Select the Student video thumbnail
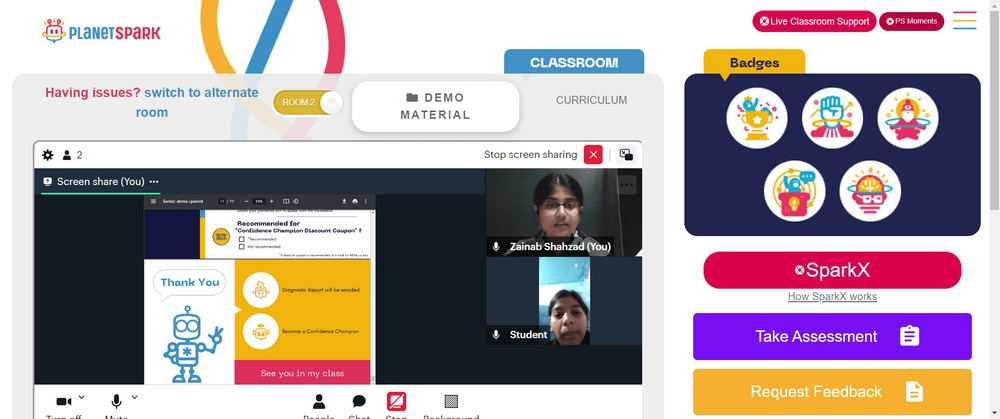 coord(564,300)
